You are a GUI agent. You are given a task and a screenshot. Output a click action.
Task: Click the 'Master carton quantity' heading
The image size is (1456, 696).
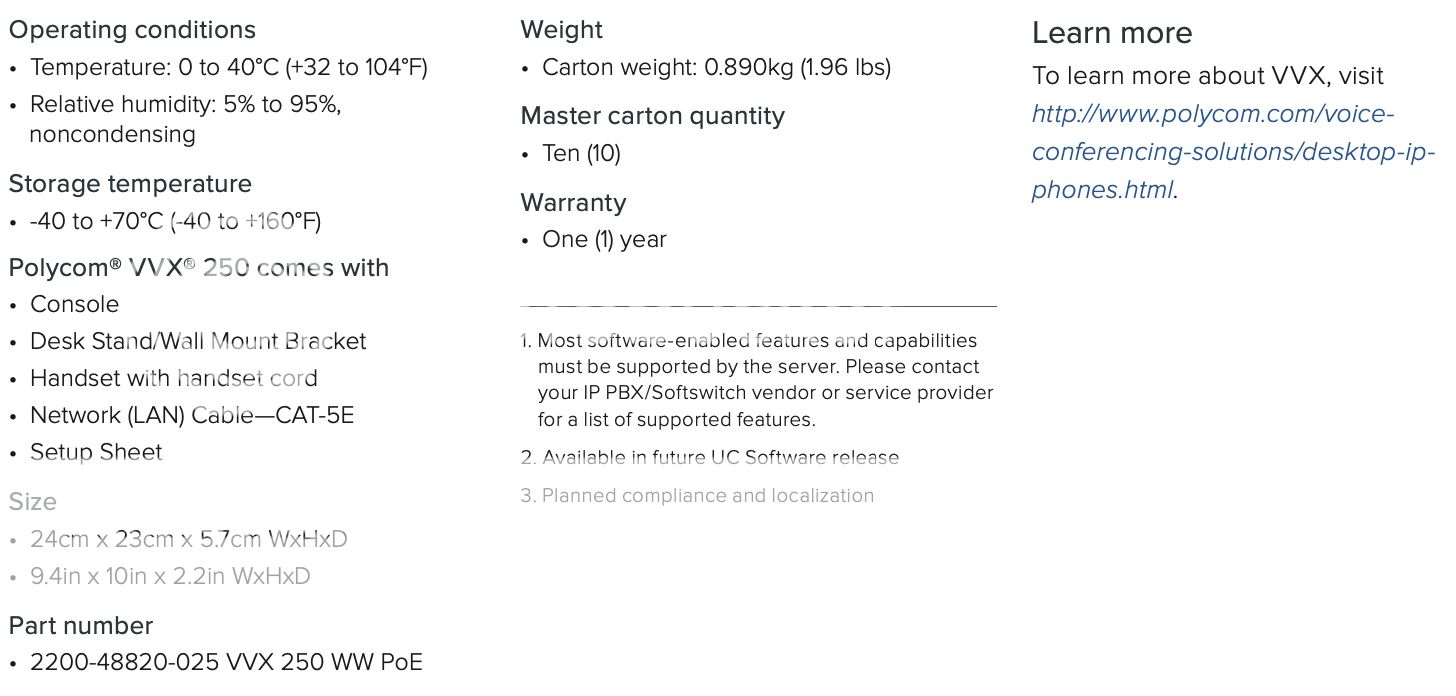653,116
